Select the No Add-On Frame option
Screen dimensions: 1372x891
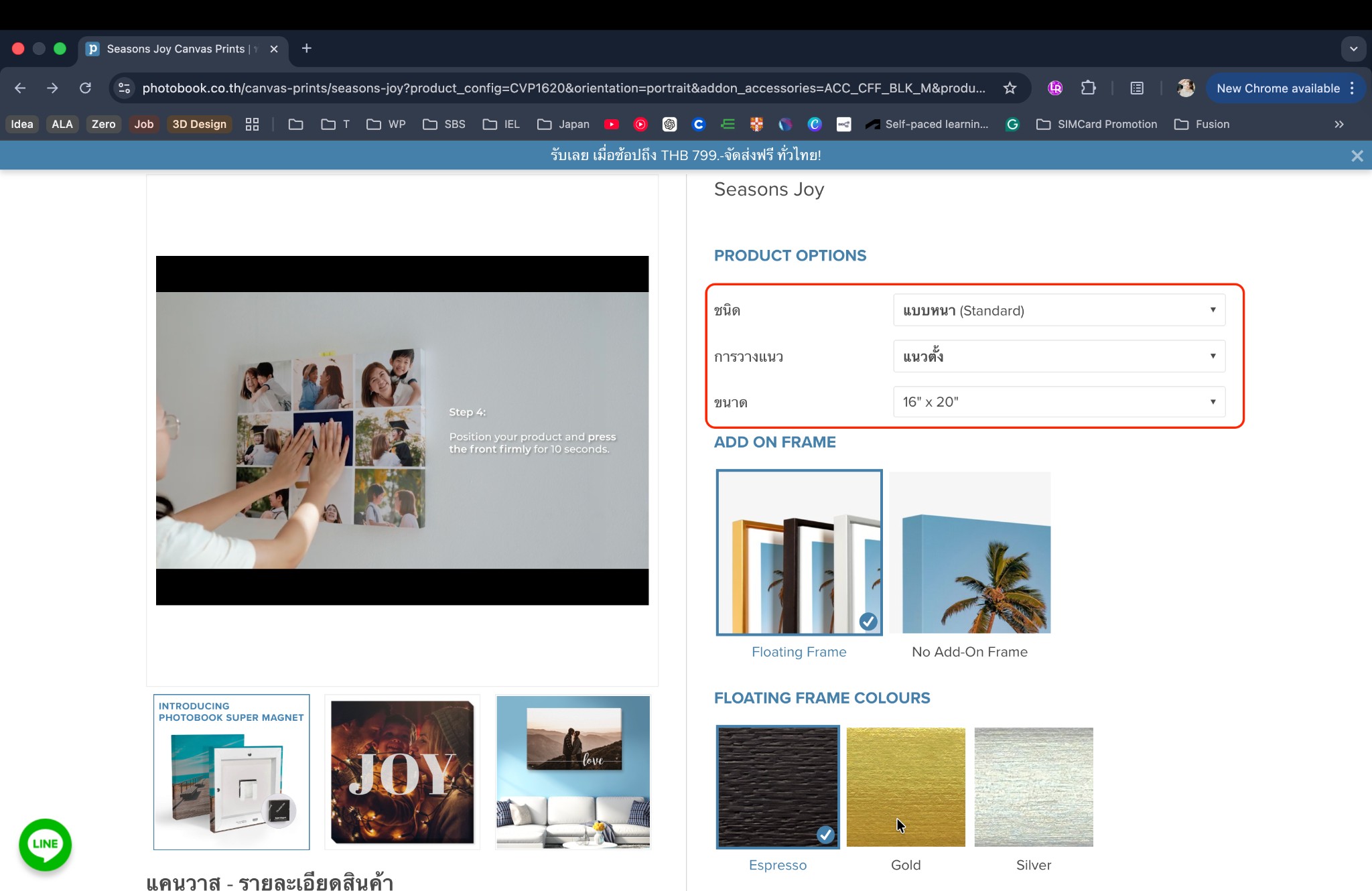click(969, 552)
